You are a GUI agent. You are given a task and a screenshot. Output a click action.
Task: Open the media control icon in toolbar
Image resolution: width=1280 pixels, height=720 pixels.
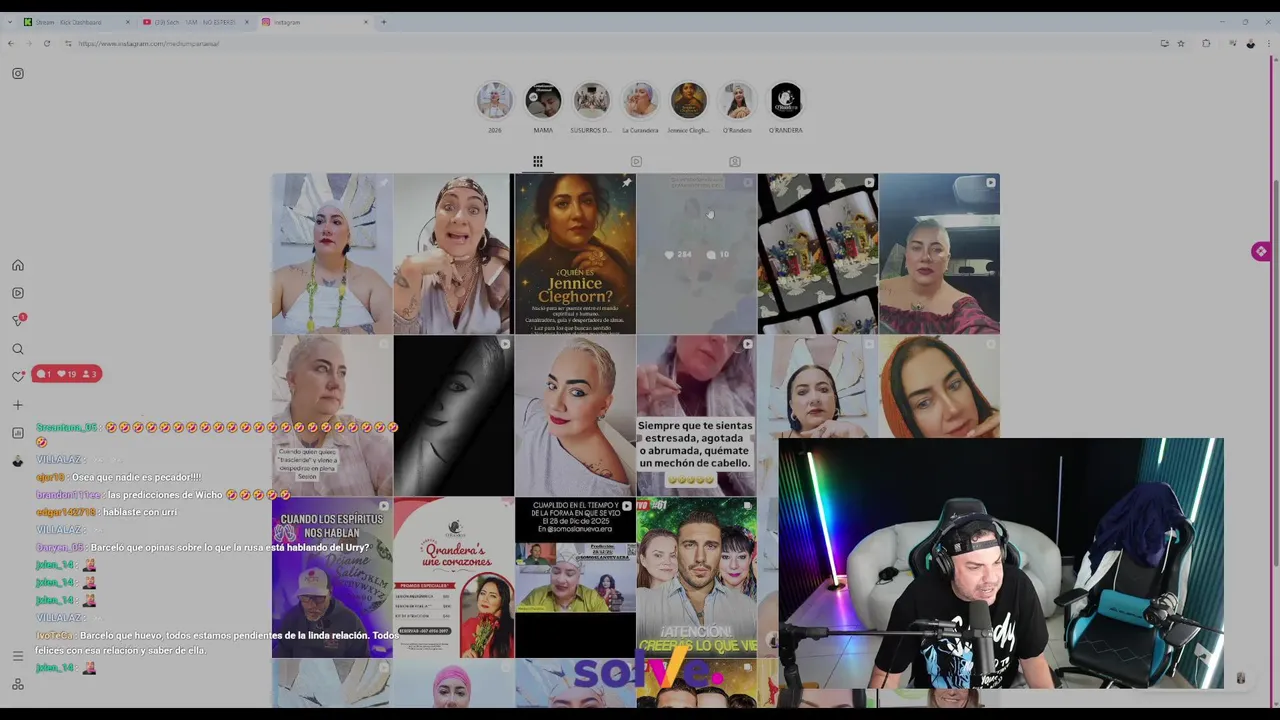(x=1232, y=43)
